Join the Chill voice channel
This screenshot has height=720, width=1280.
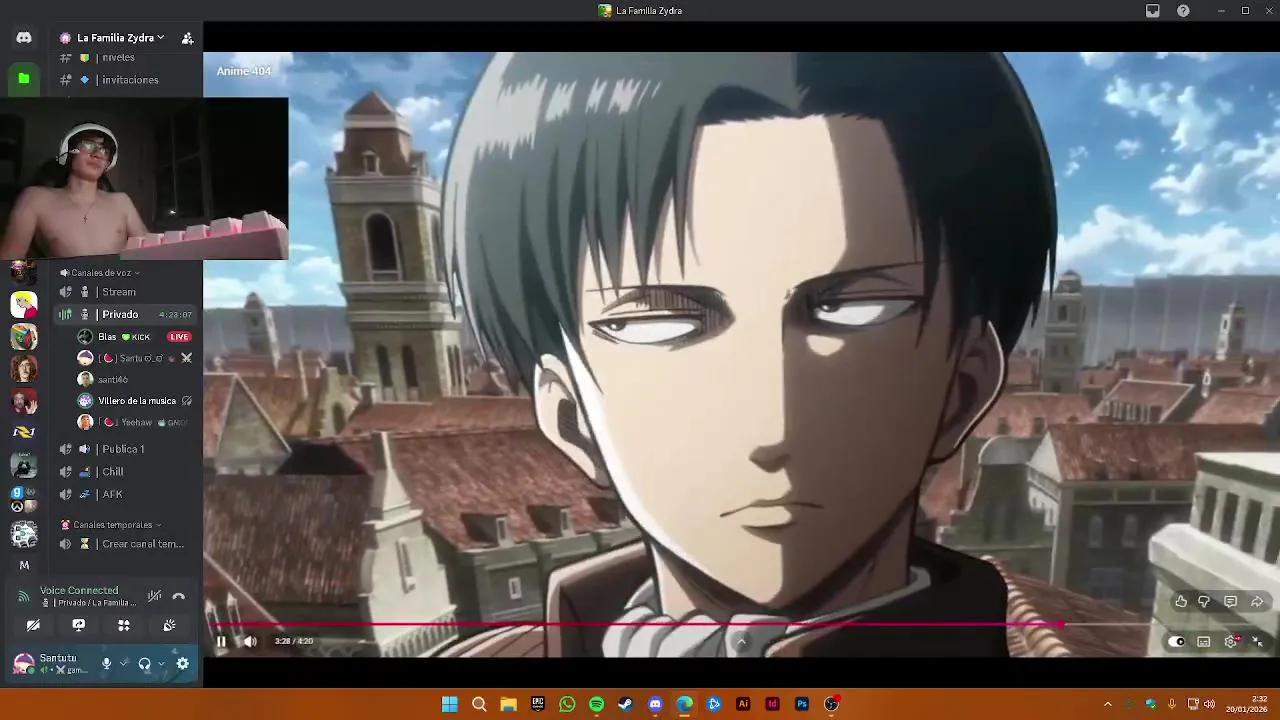[125, 472]
